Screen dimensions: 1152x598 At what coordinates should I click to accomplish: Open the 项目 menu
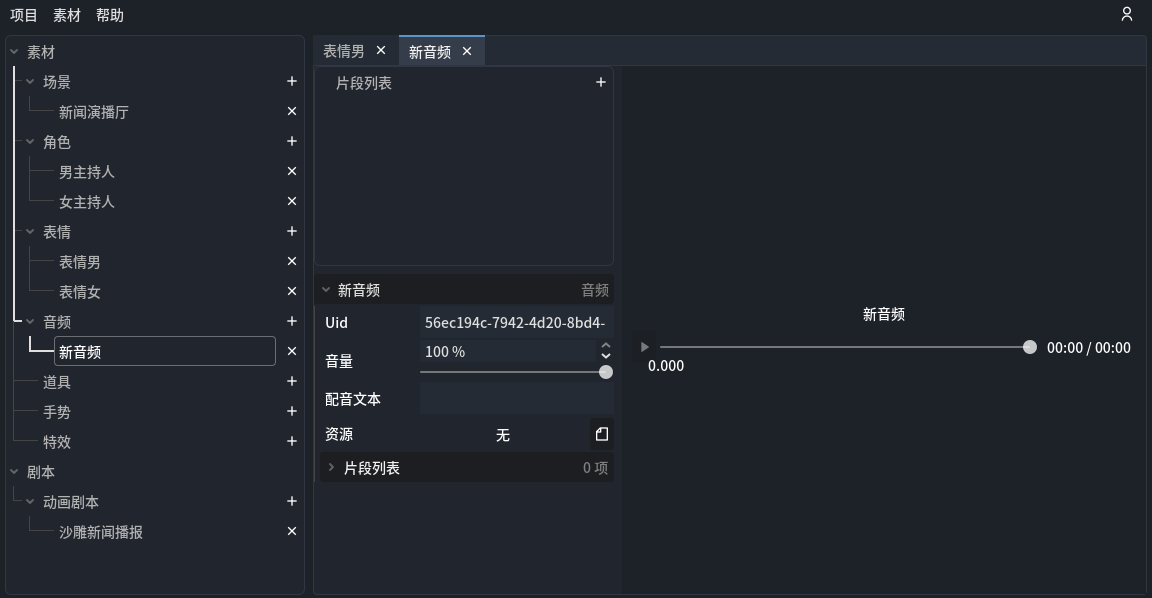[22, 14]
